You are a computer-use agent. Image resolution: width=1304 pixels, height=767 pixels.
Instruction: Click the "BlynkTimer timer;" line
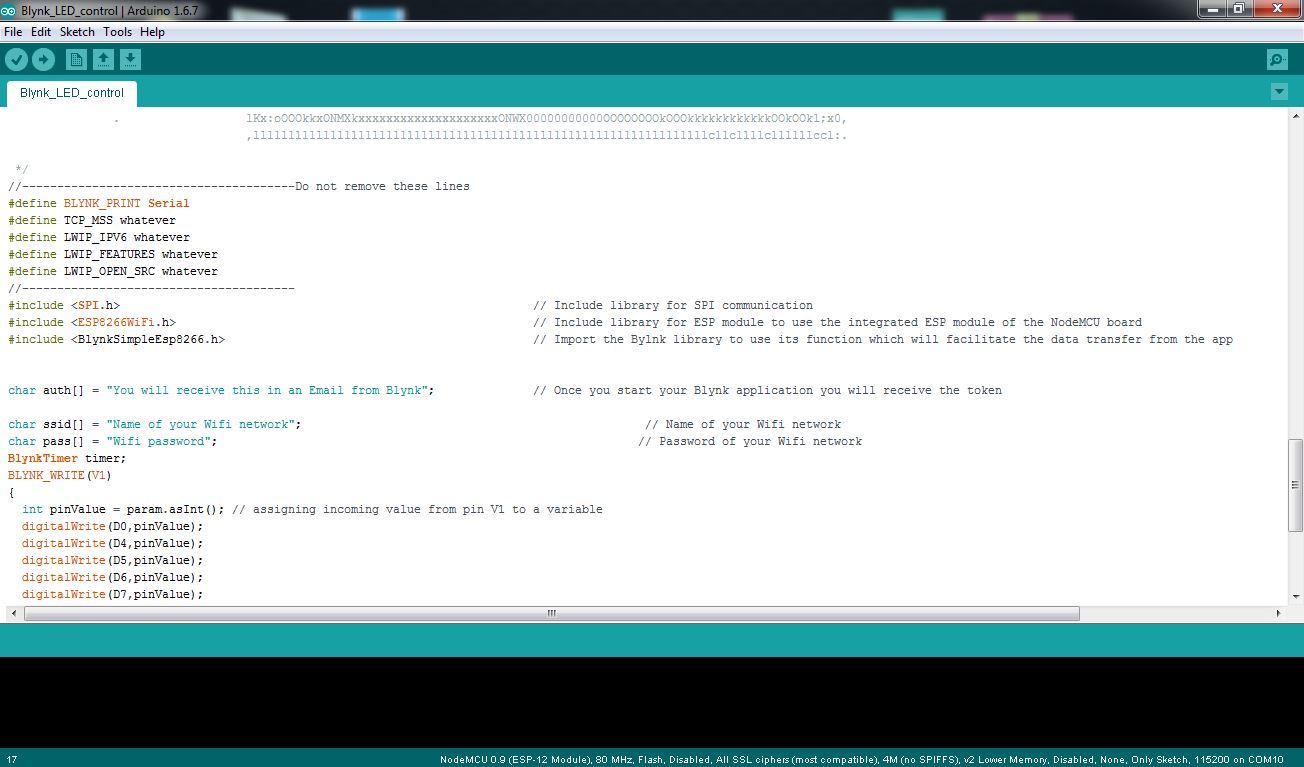[67, 458]
